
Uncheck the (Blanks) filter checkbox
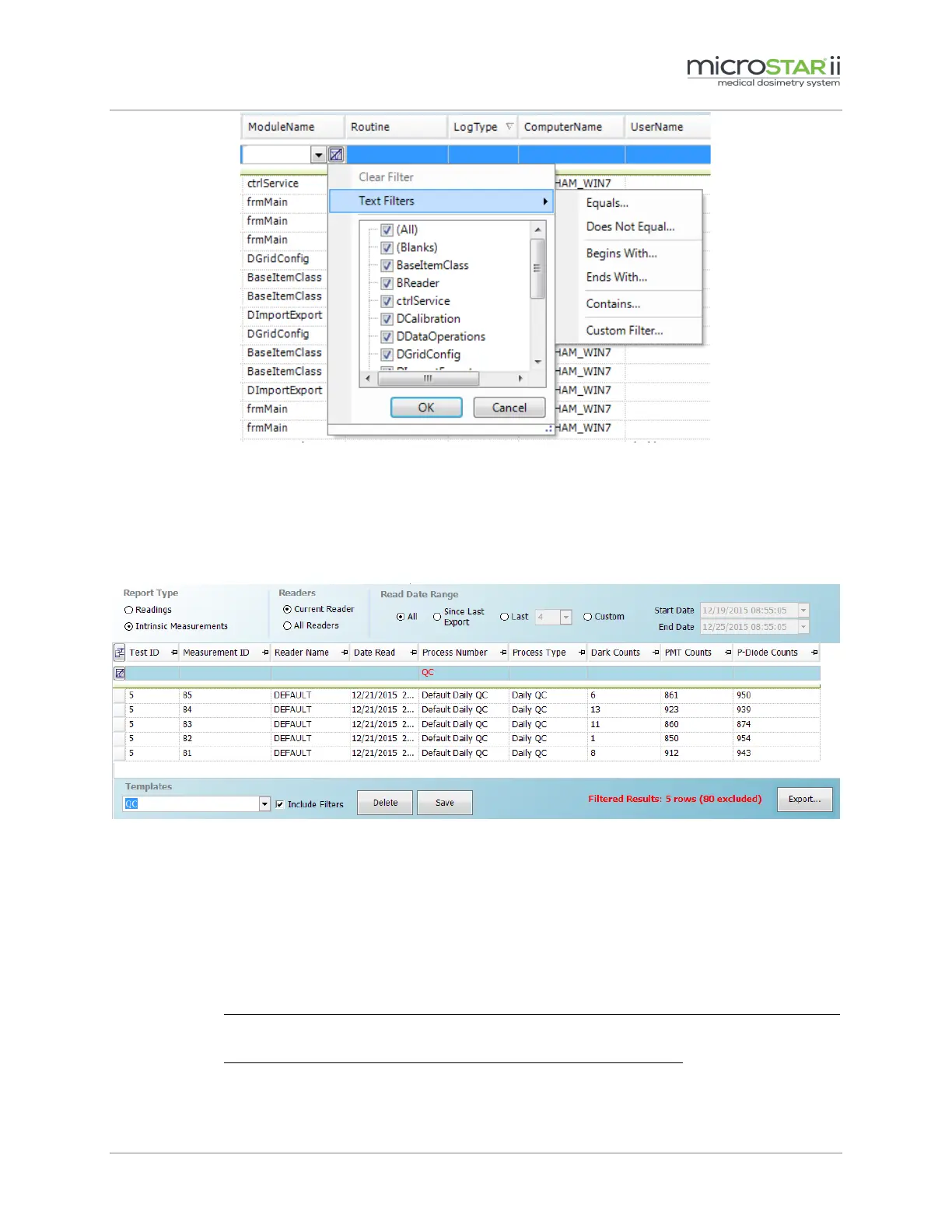387,247
